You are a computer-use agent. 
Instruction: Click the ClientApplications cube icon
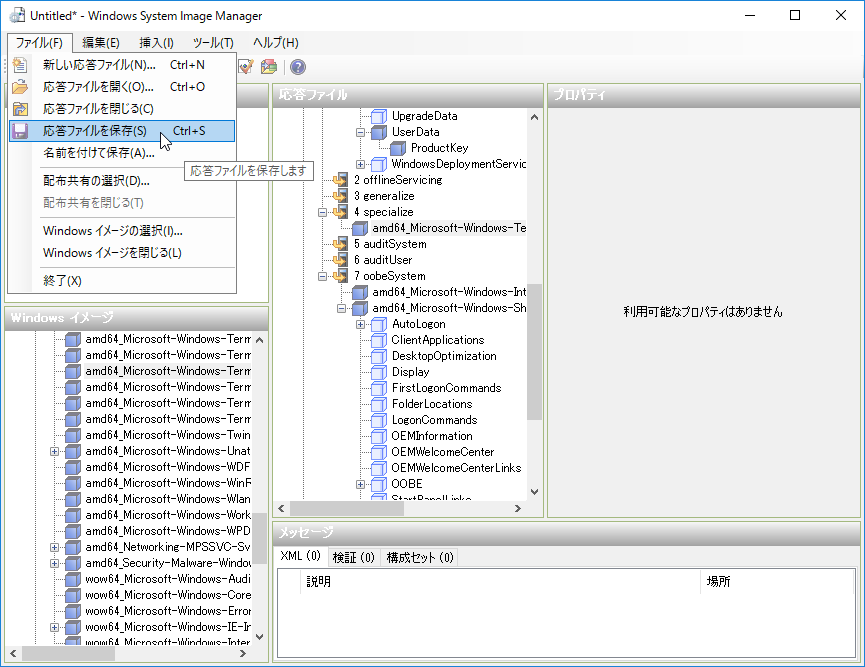pyautogui.click(x=378, y=340)
